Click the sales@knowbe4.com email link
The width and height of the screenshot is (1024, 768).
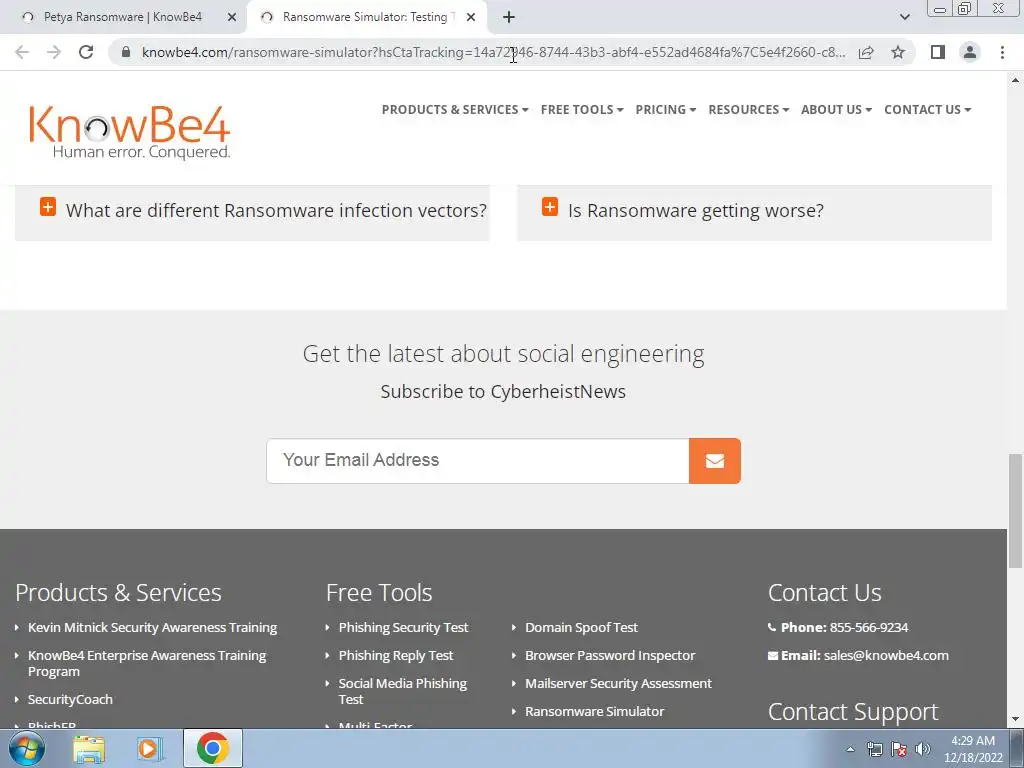pyautogui.click(x=886, y=656)
